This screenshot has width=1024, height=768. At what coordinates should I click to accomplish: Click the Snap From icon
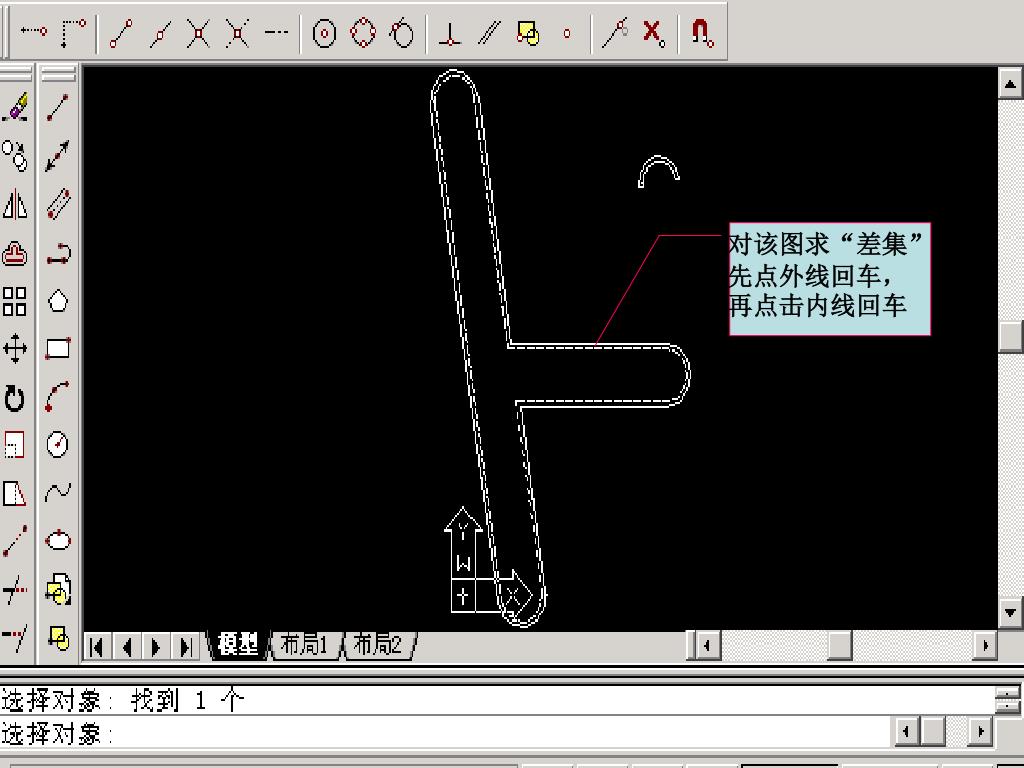pyautogui.click(x=73, y=31)
